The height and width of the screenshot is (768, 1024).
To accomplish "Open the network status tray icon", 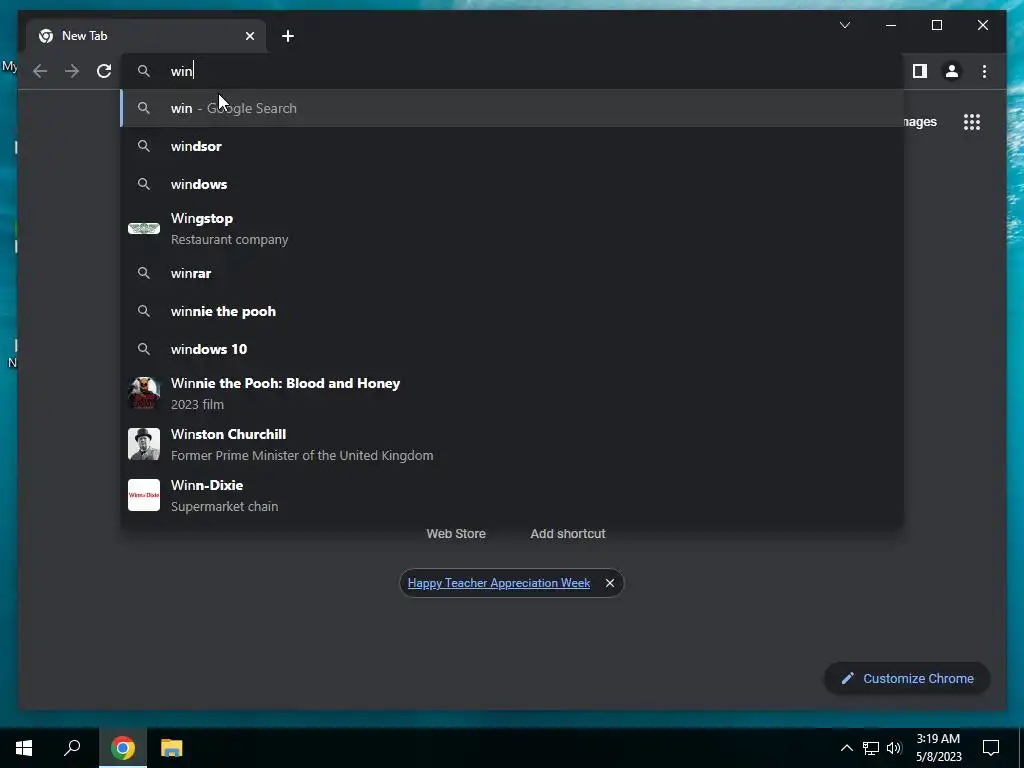I will click(x=871, y=748).
